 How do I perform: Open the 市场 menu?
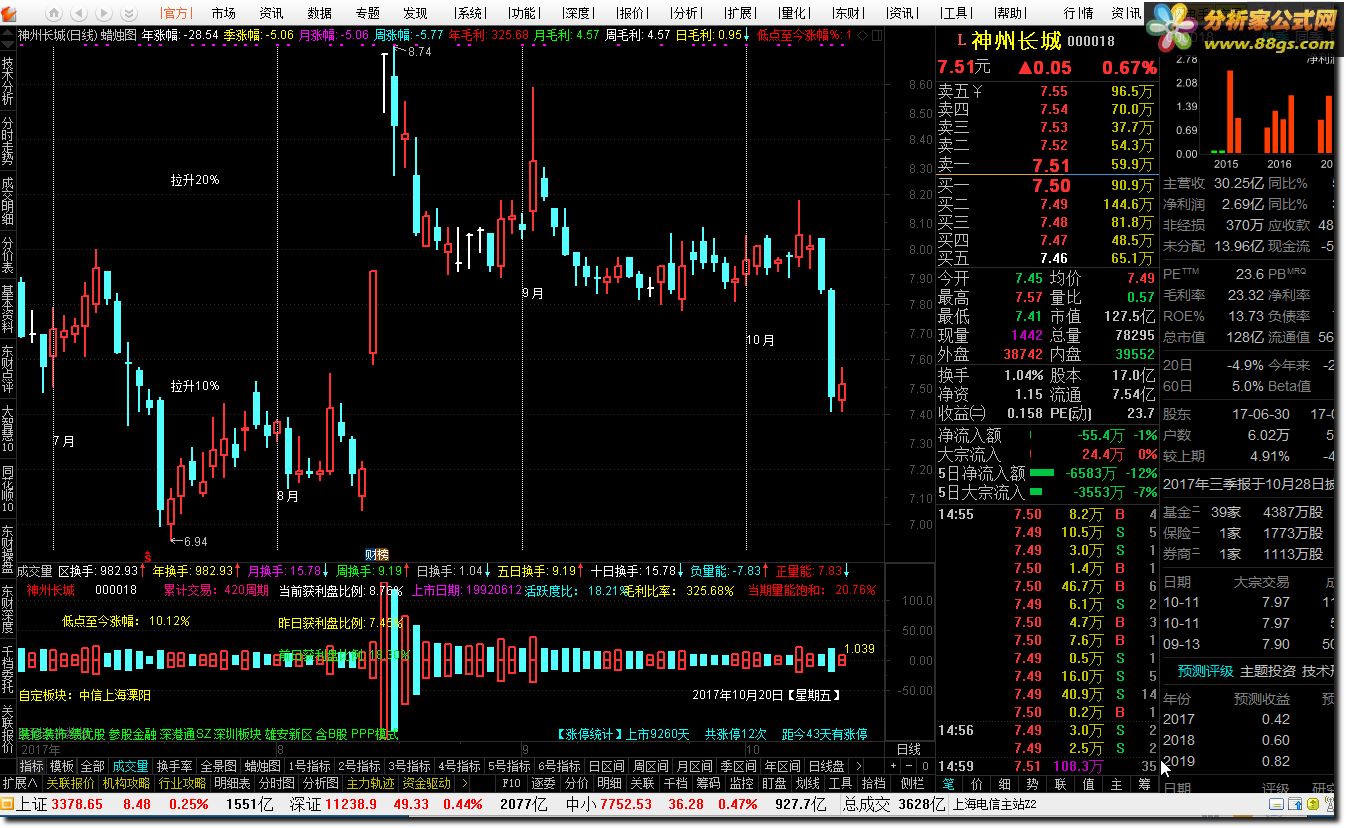click(223, 13)
